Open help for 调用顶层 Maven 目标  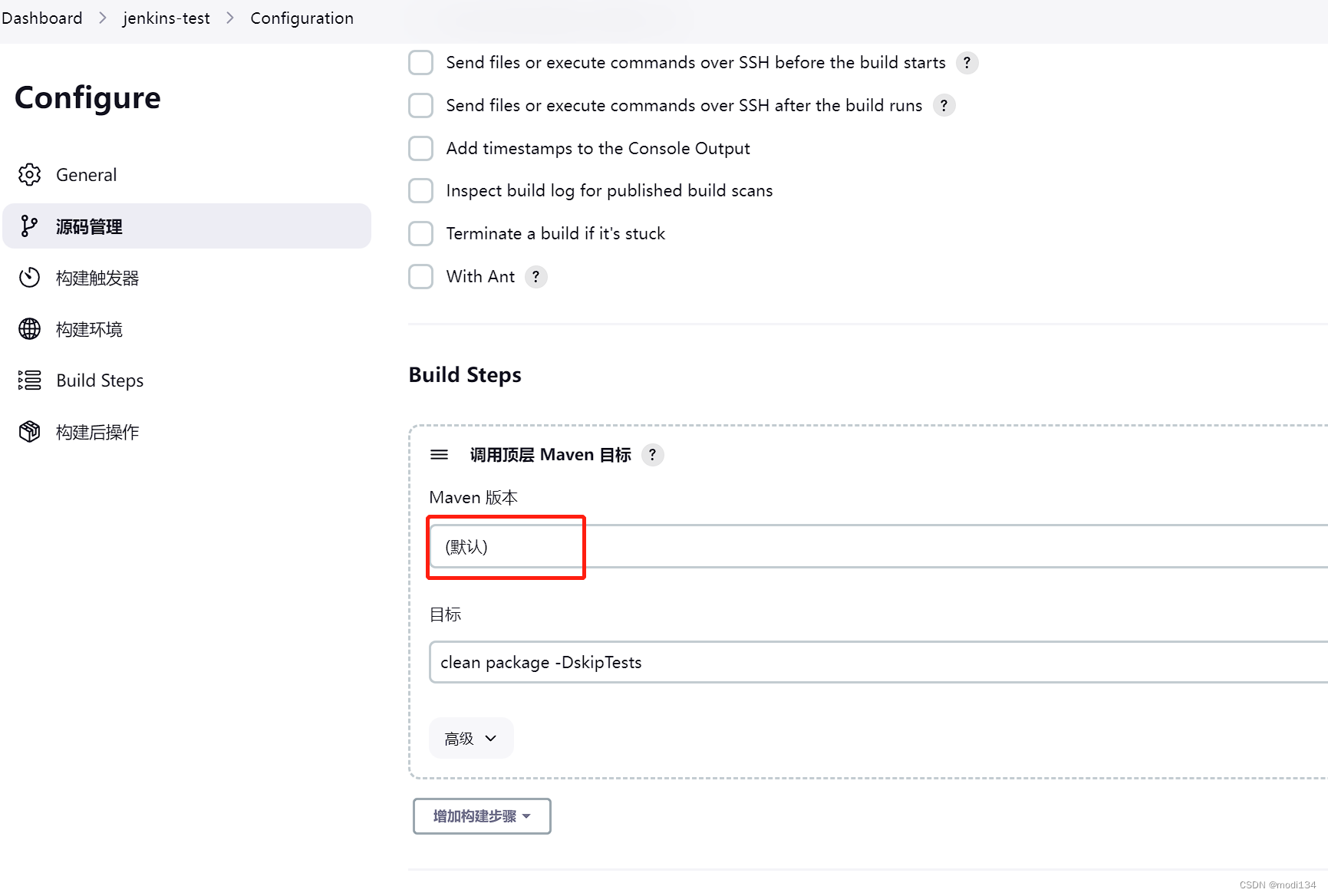[652, 454]
